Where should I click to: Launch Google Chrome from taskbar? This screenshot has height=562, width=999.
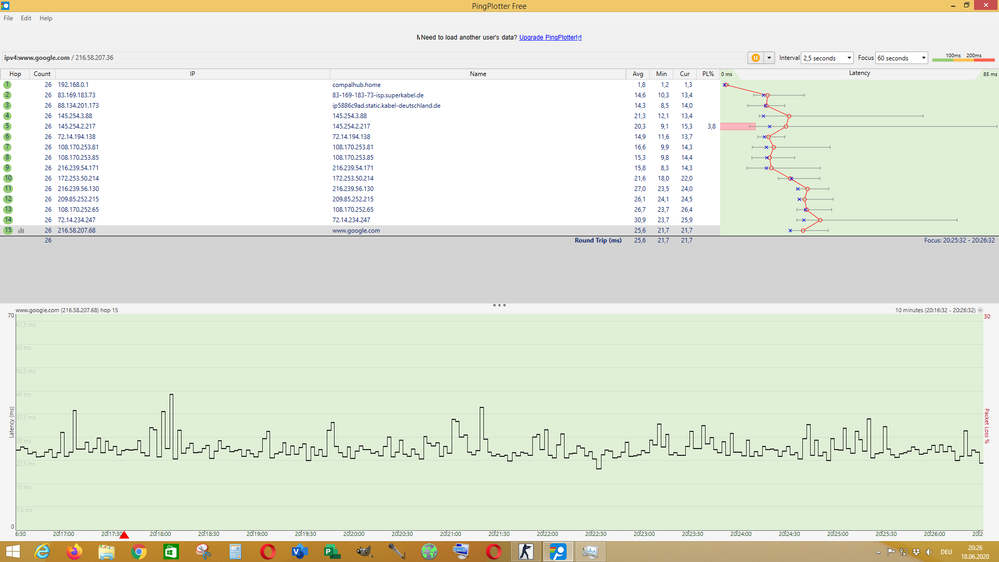[139, 552]
